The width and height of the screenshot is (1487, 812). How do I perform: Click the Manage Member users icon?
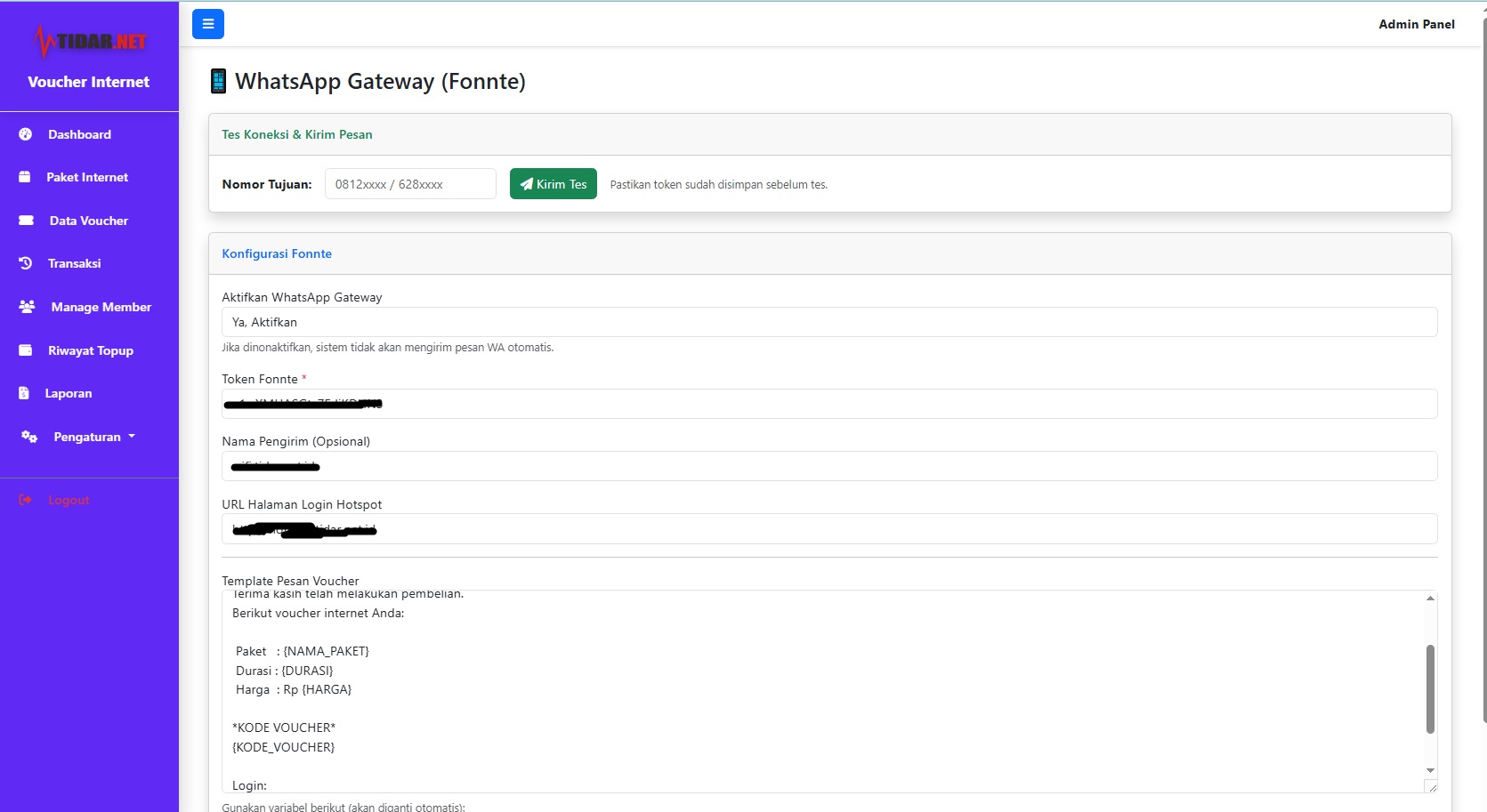28,307
